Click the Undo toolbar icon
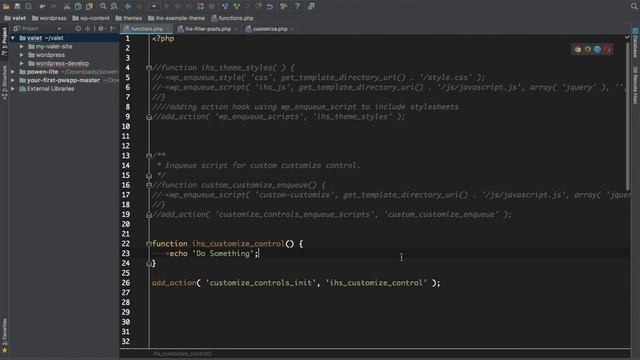 point(42,6)
